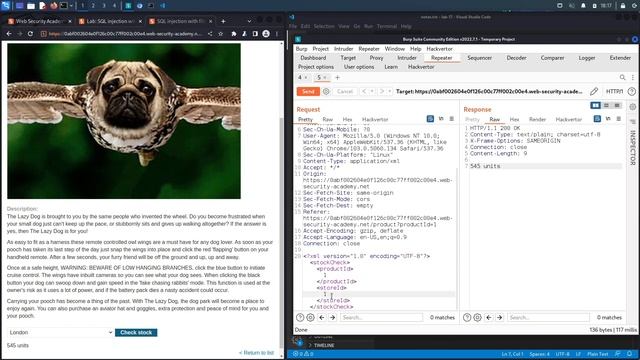
Task: Open the history forward dropdown arrow
Action: pos(390,91)
